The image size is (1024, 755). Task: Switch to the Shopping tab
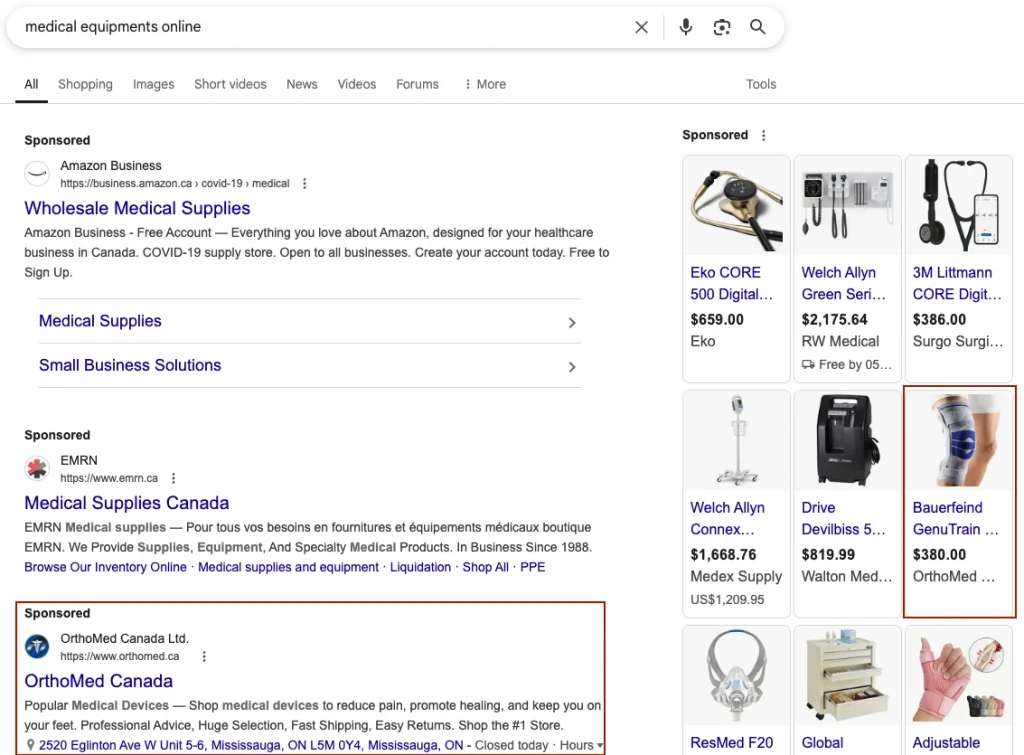(x=86, y=84)
